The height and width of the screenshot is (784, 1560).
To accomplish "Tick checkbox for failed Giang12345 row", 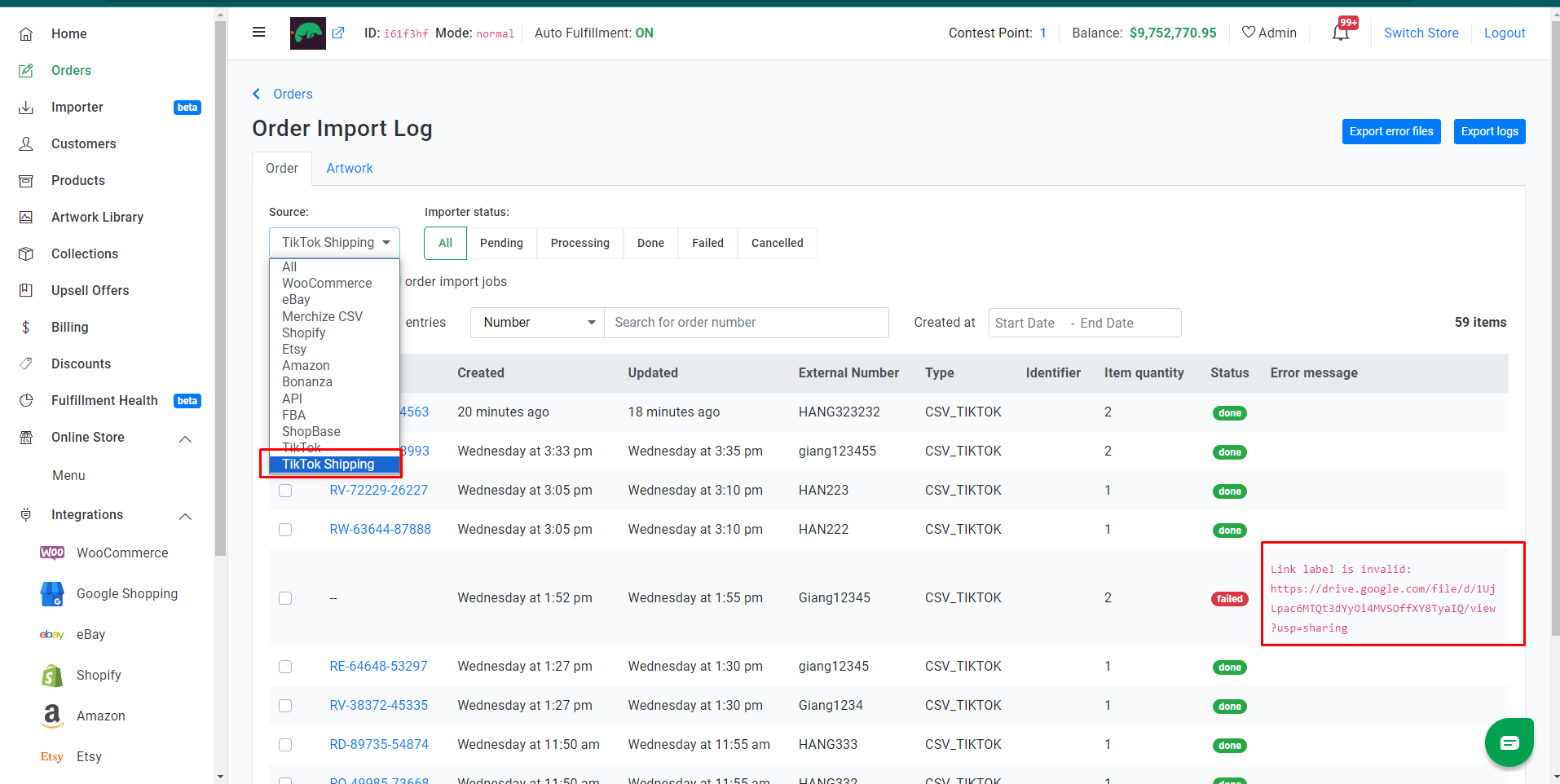I will [x=285, y=598].
